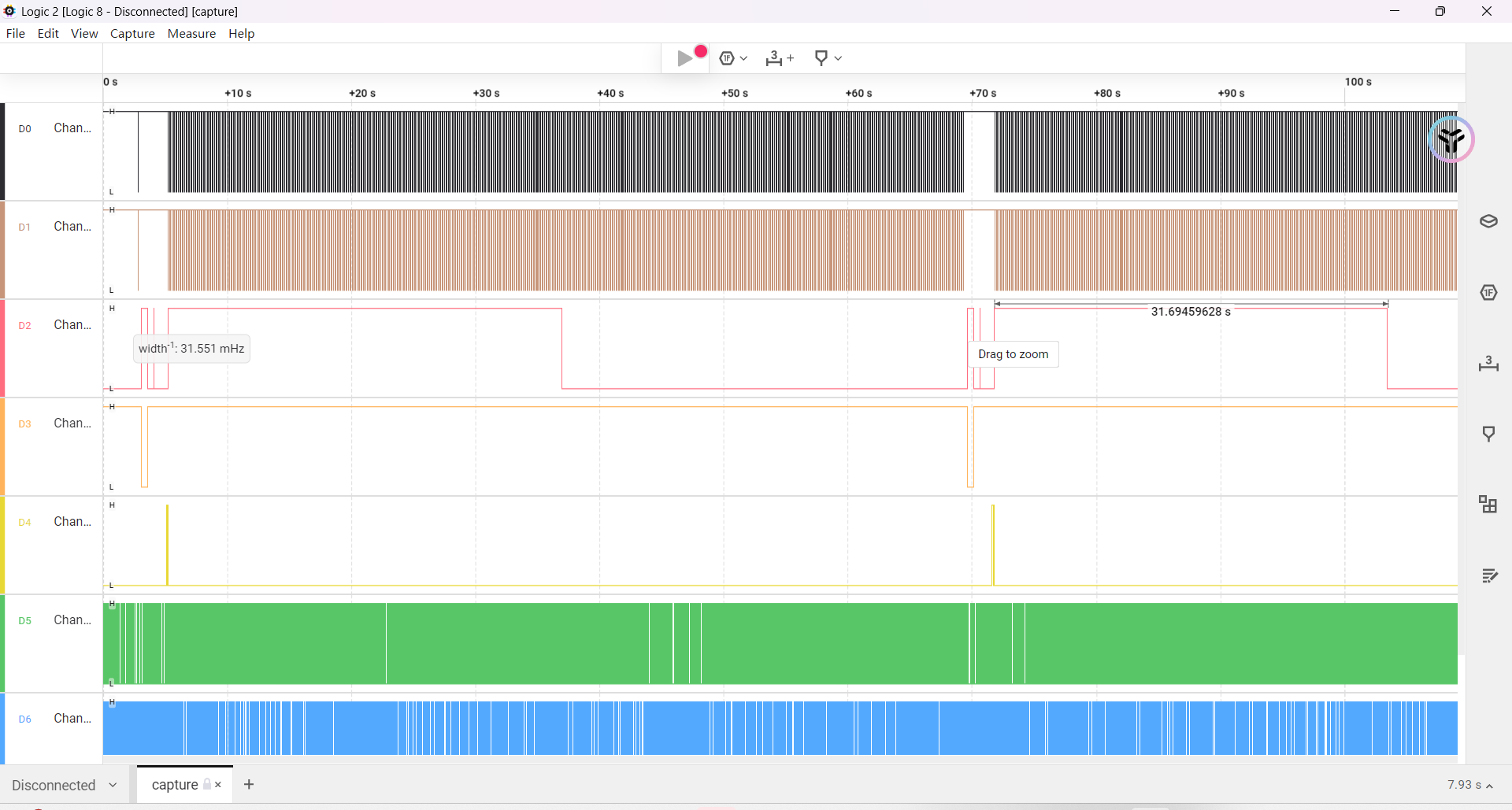Click the 31.69459628 s measurement label
This screenshot has height=810, width=1512.
tap(1190, 312)
